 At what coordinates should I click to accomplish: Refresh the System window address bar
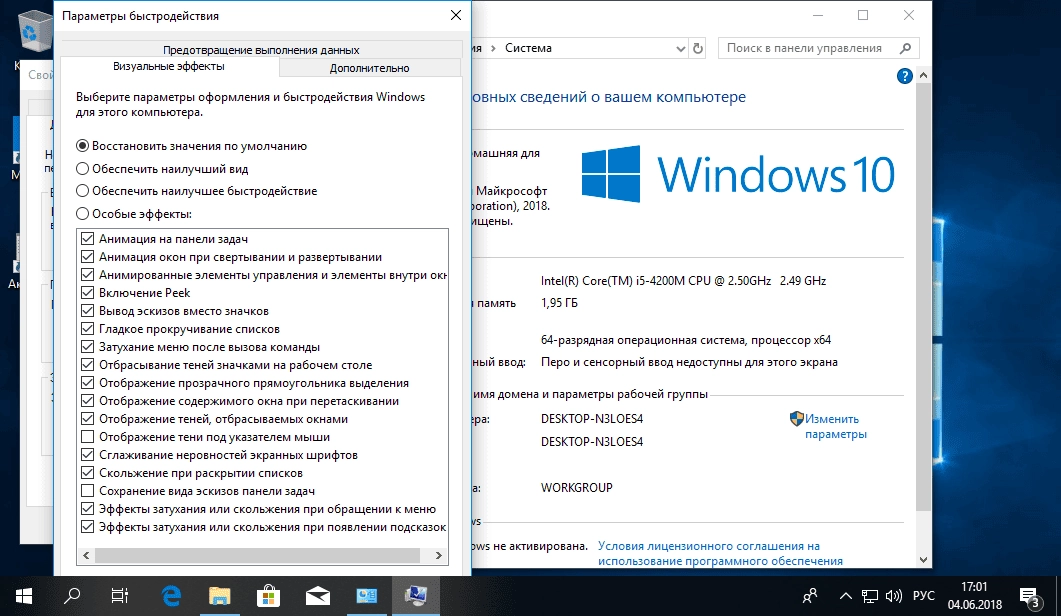[698, 48]
